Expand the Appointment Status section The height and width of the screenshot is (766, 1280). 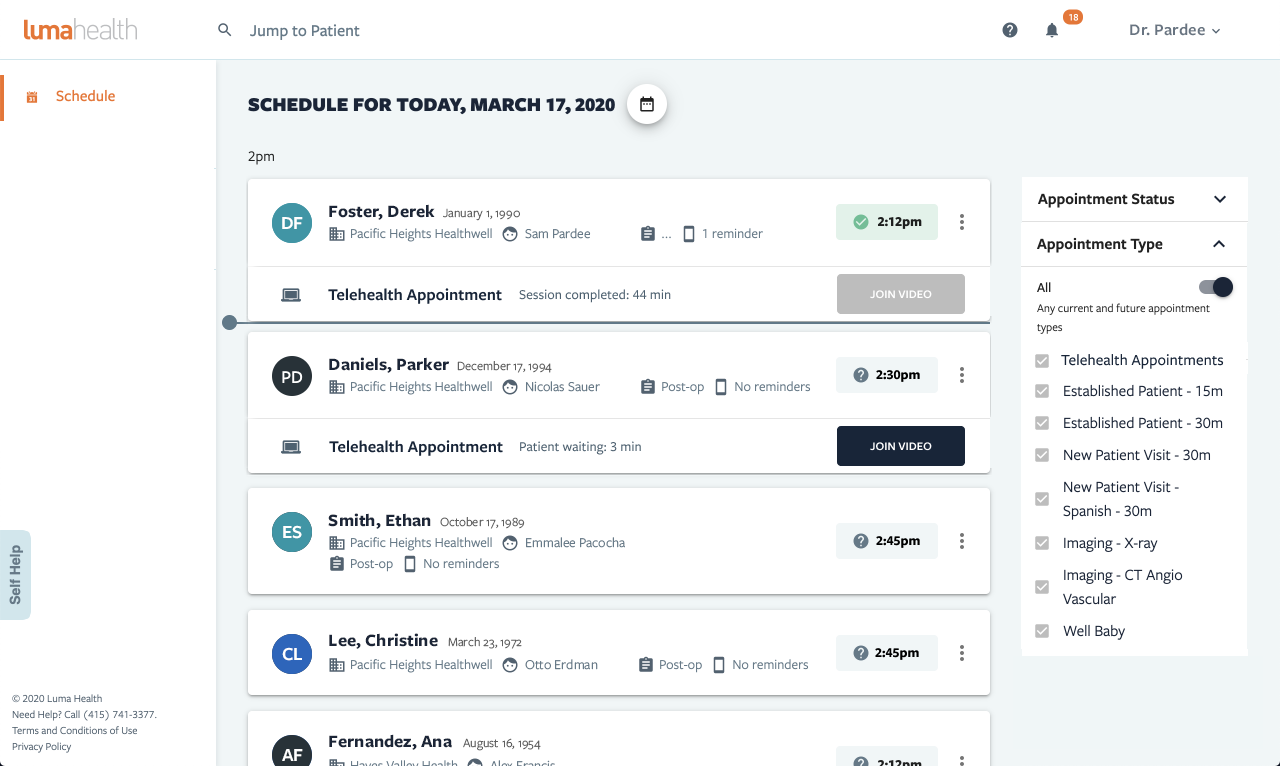[x=1219, y=199]
